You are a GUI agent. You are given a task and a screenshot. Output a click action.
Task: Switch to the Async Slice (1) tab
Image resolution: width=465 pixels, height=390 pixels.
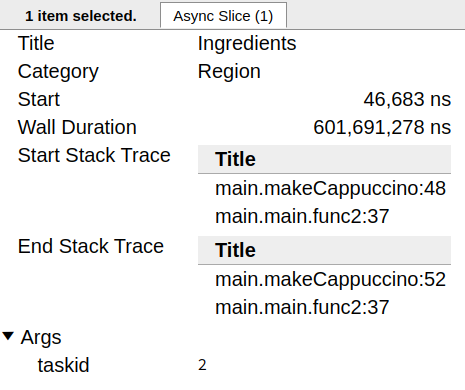coord(223,16)
